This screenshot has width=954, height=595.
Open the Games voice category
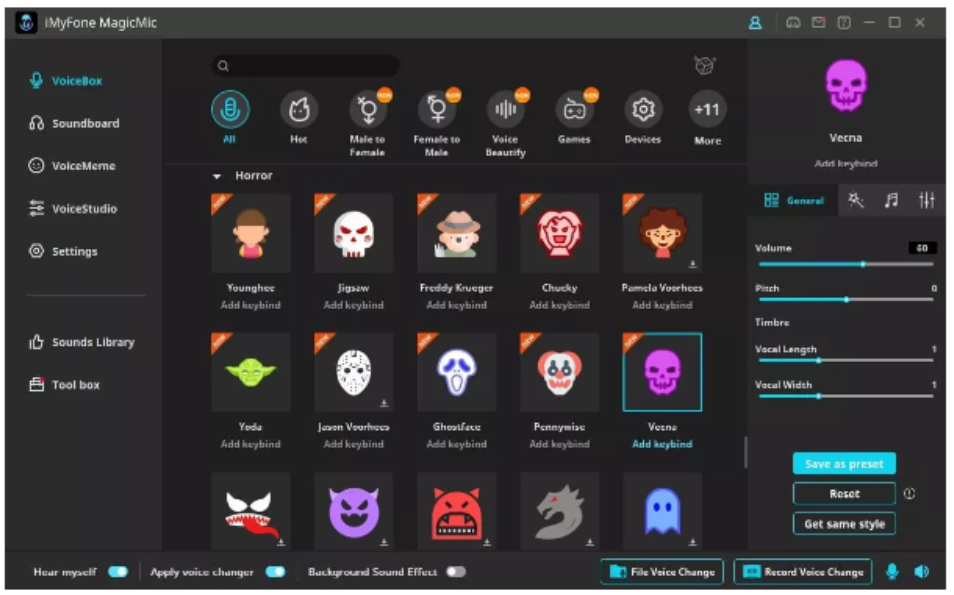click(x=574, y=111)
